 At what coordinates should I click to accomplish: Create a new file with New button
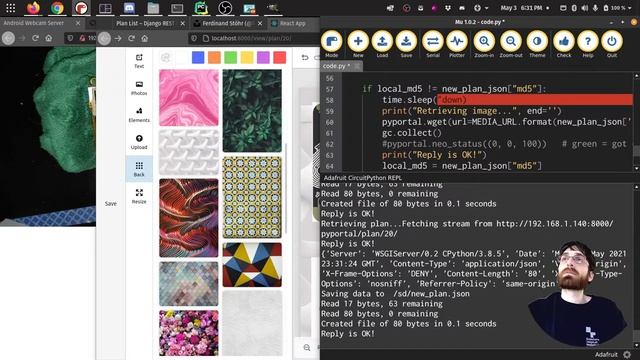coord(358,44)
